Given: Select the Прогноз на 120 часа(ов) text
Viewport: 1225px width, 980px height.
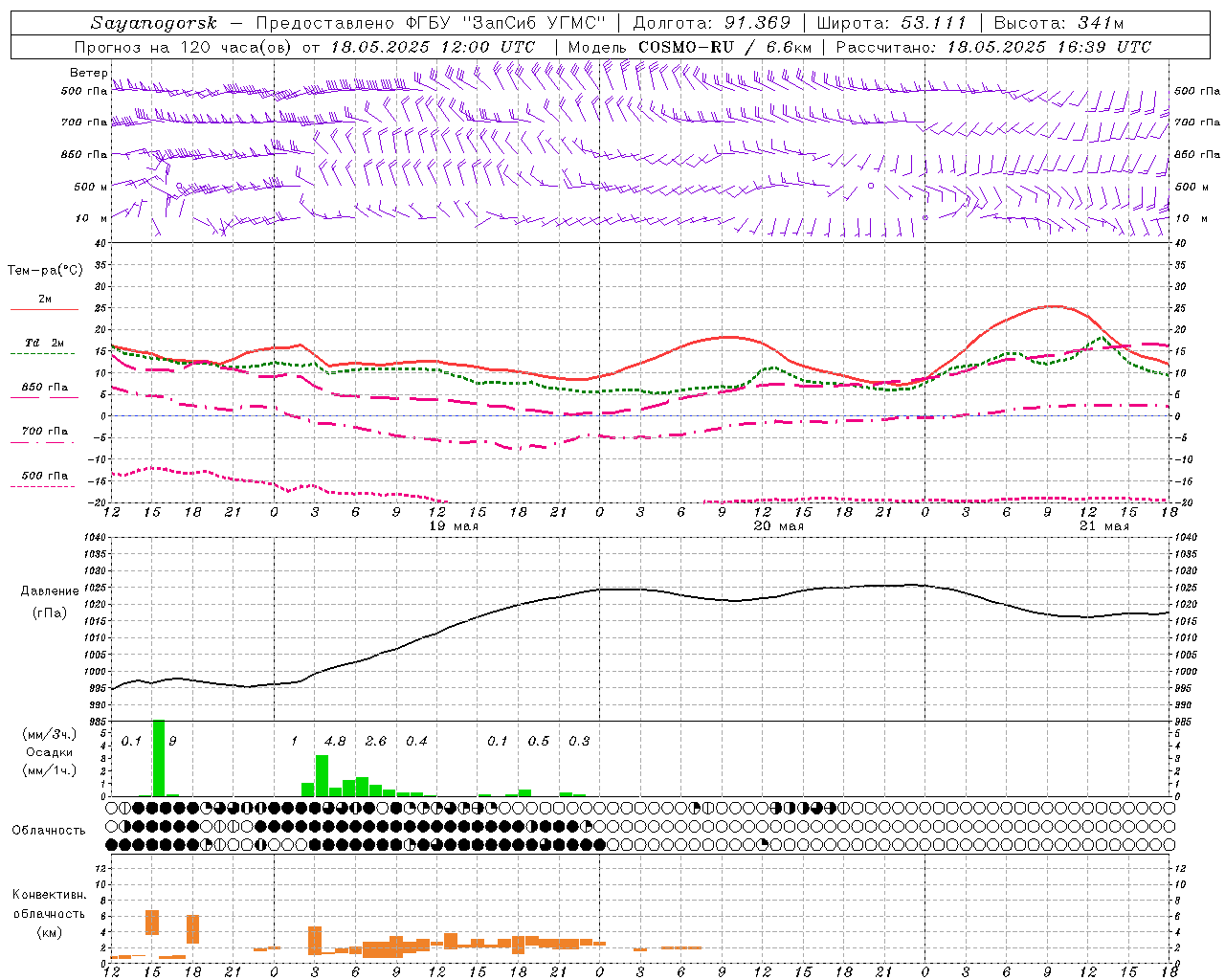Looking at the screenshot, I should point(183,47).
